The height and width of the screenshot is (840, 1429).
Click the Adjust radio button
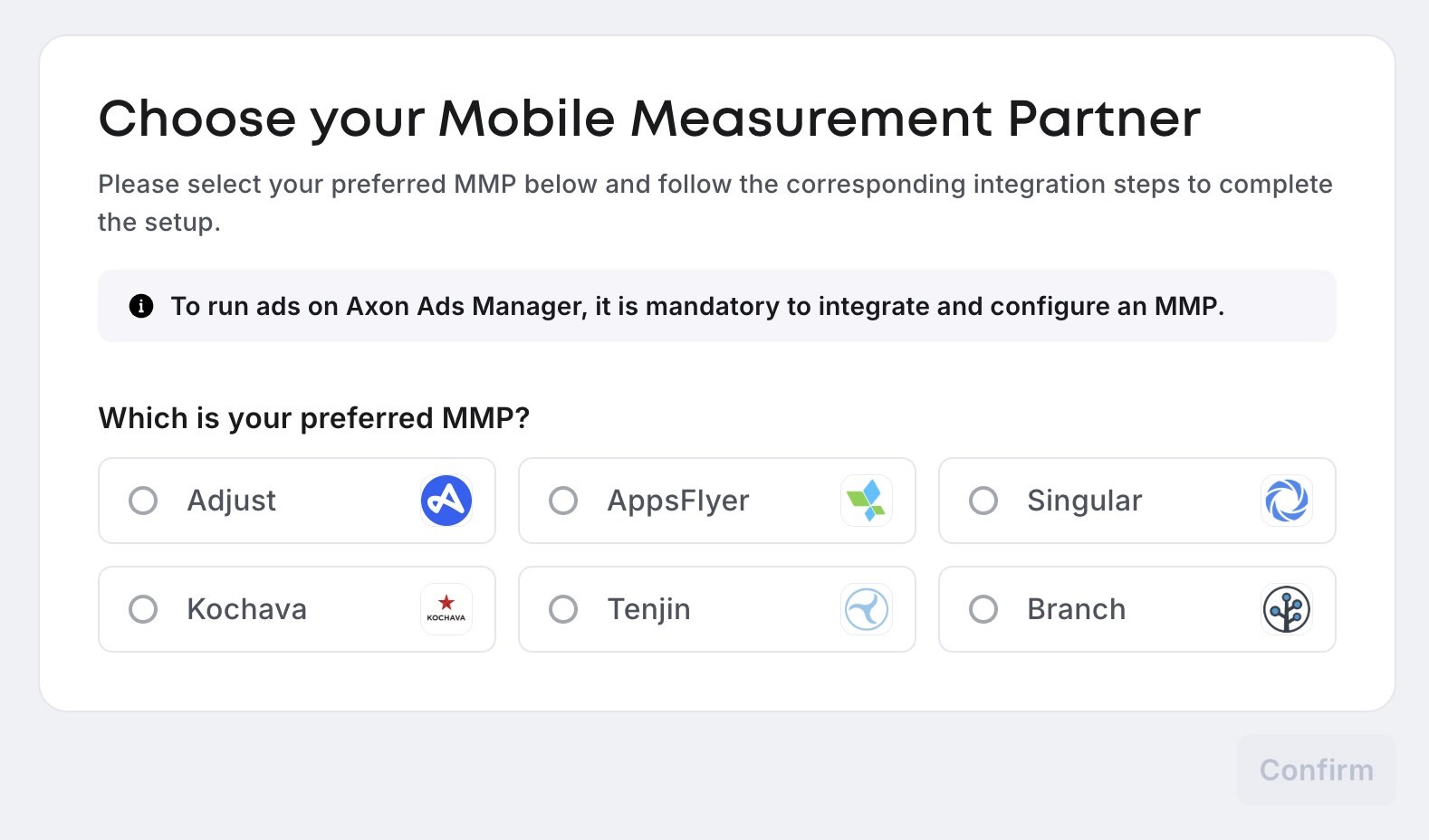point(143,500)
